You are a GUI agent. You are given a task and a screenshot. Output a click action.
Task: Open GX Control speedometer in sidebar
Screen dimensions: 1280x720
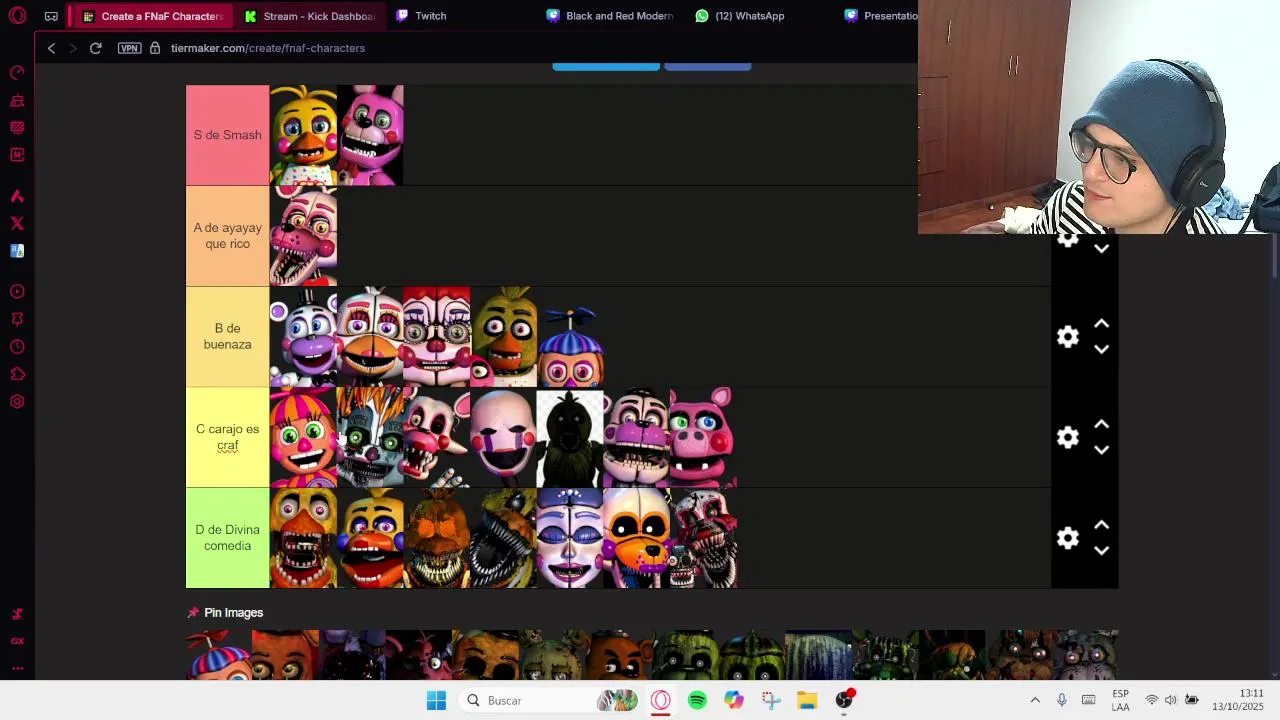[17, 73]
